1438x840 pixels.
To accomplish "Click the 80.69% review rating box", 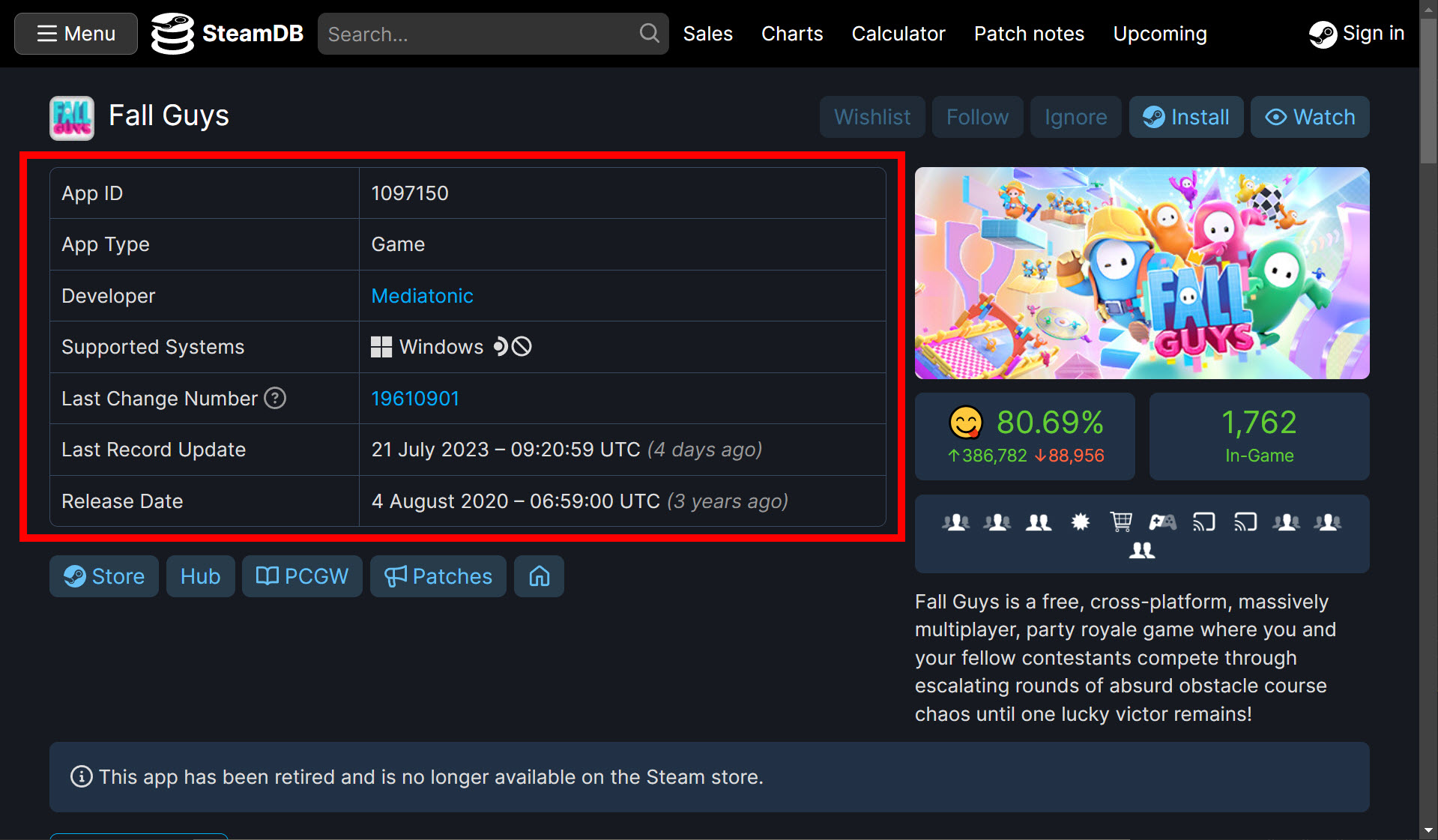I will point(1024,436).
